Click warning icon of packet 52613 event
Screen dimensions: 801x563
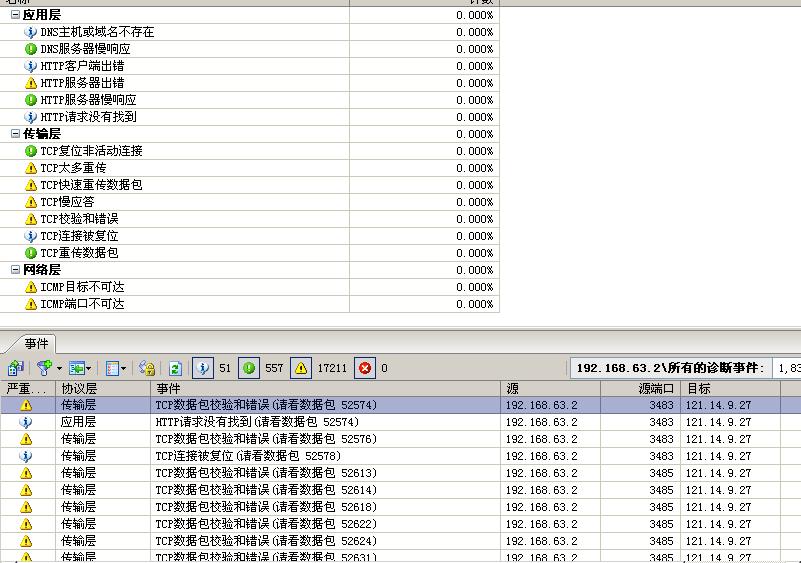tap(26, 473)
